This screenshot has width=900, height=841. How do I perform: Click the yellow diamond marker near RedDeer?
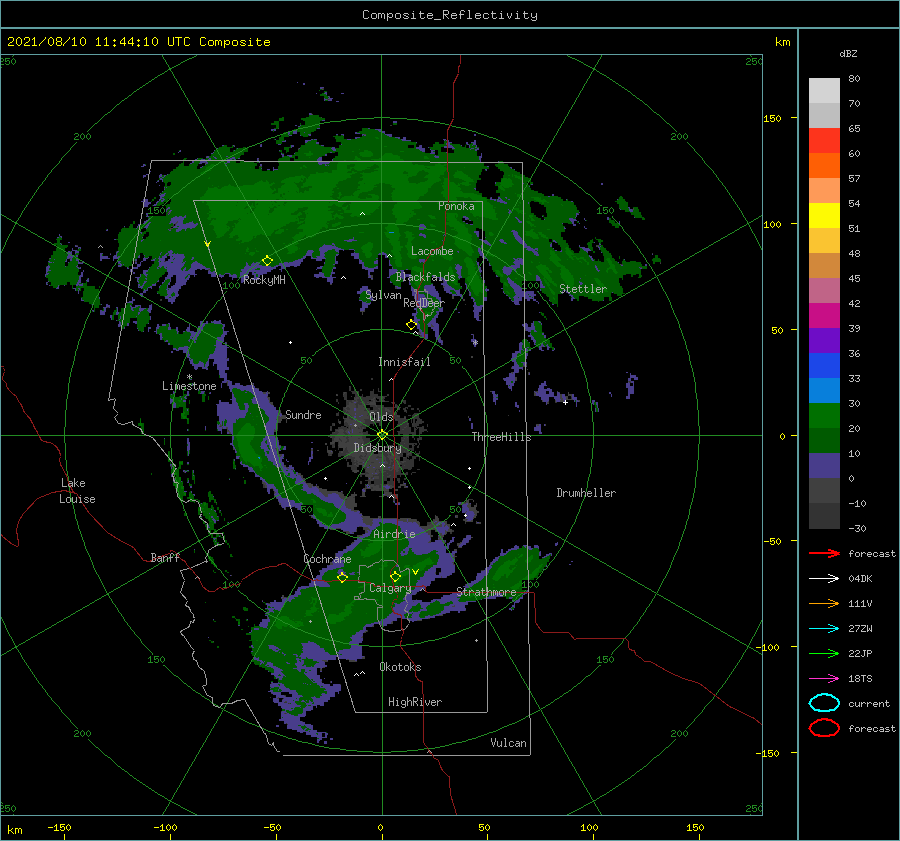[411, 325]
